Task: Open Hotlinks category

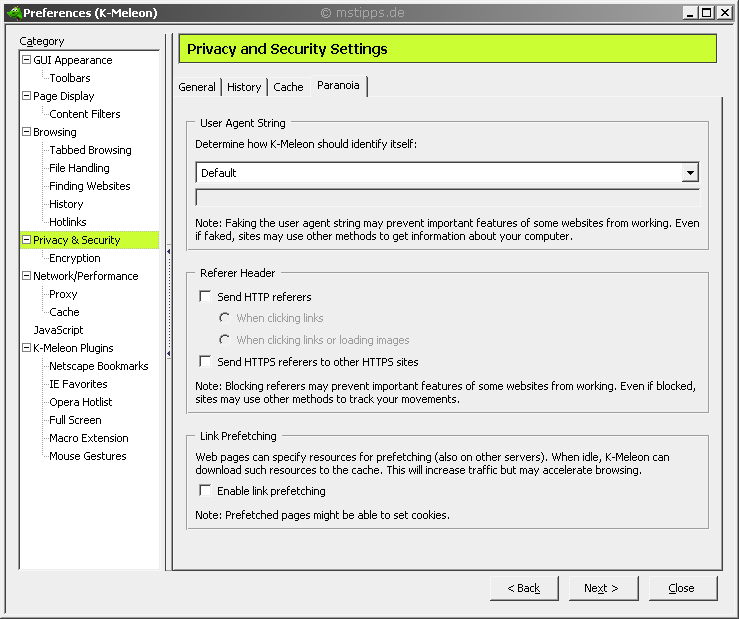Action: [x=68, y=222]
